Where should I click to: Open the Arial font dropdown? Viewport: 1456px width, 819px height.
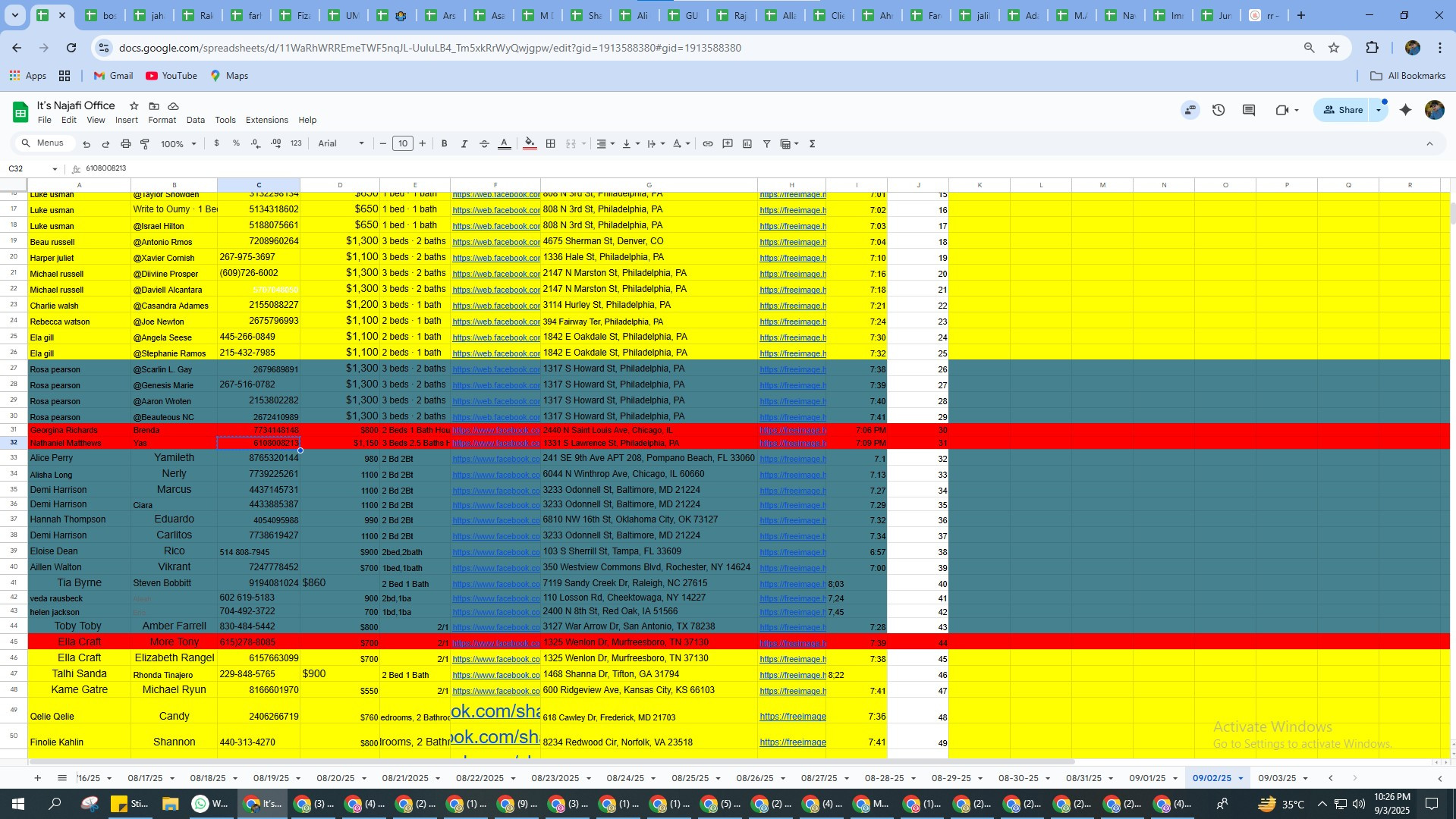click(x=341, y=143)
